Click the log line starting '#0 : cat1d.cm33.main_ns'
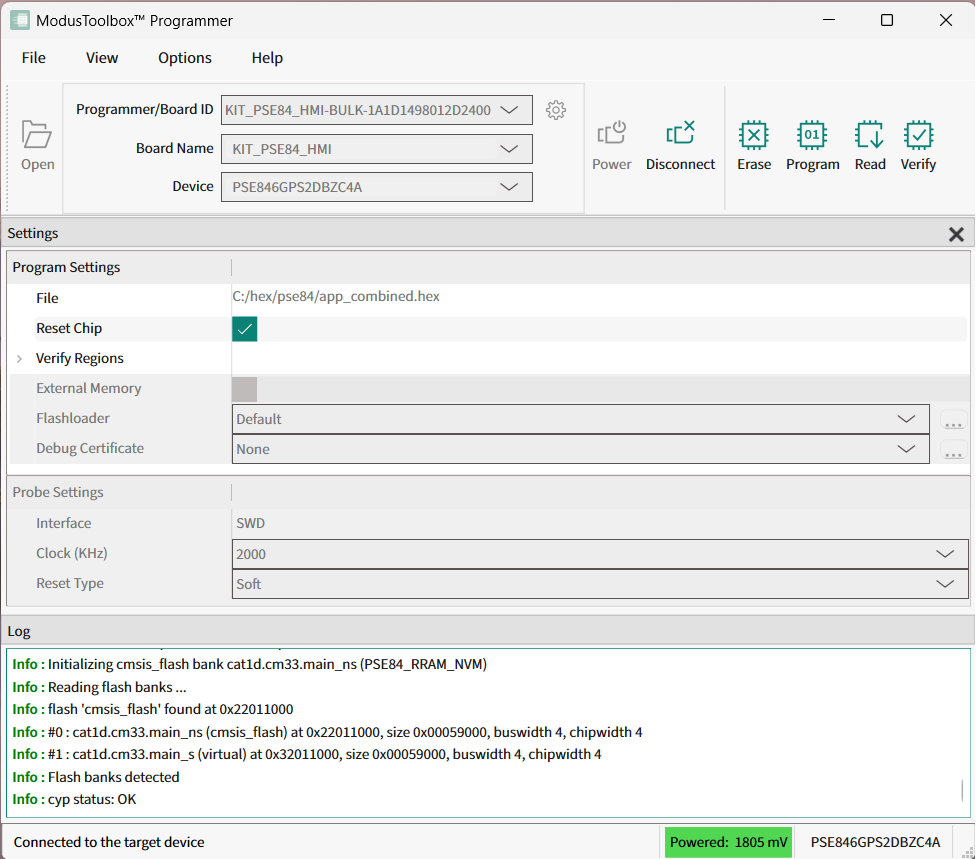This screenshot has width=977, height=859. pos(327,732)
